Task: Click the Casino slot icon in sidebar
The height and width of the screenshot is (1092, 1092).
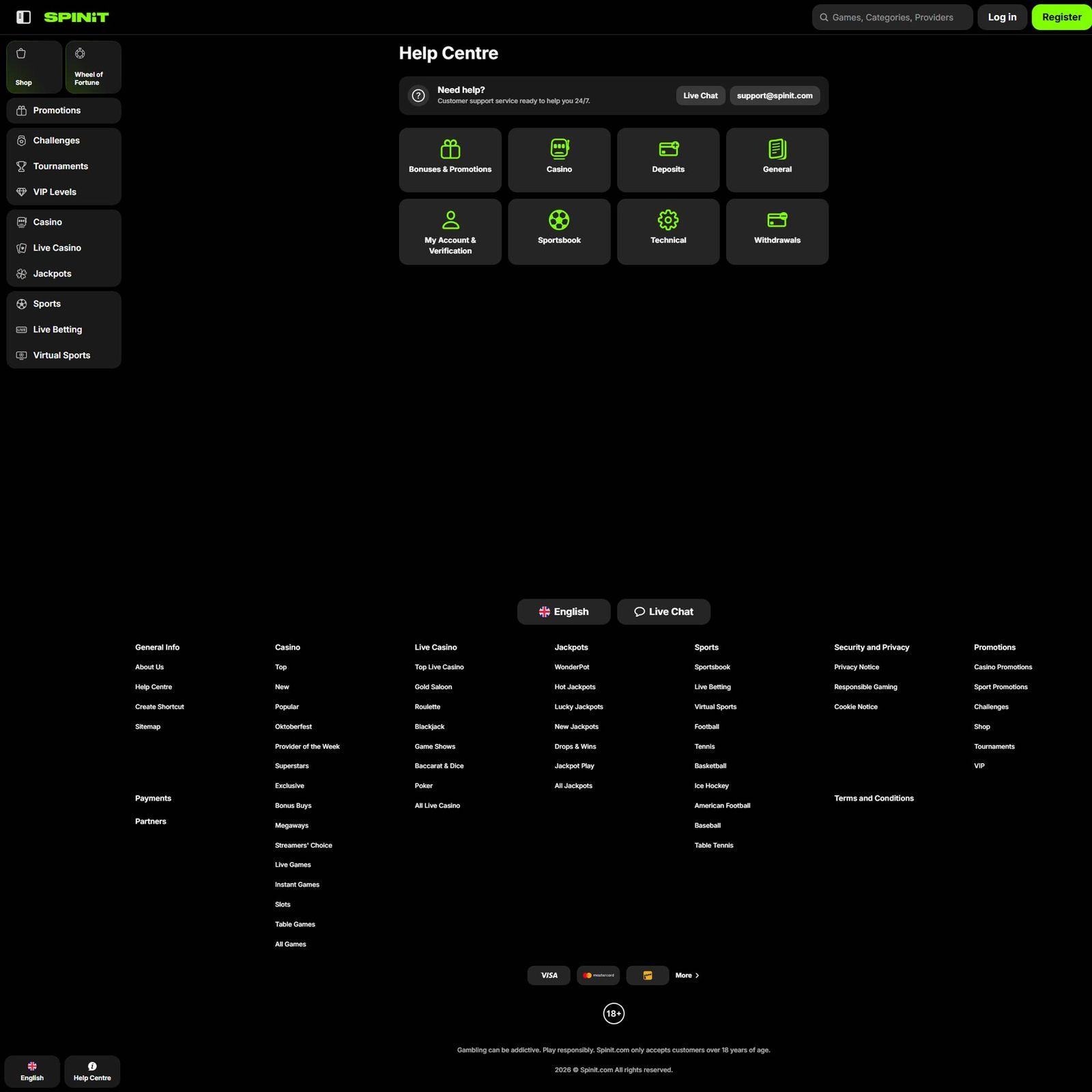Action: (x=21, y=222)
